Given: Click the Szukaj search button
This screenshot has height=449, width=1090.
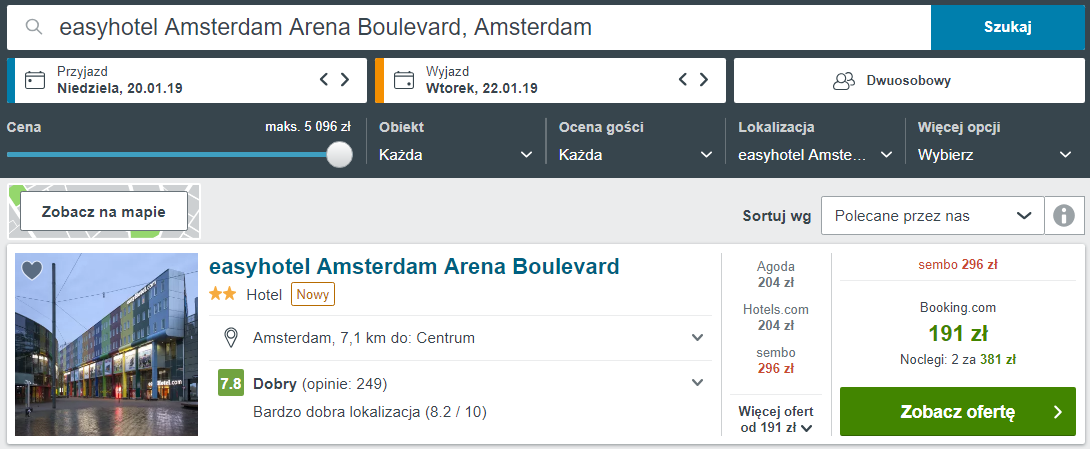Looking at the screenshot, I should point(1007,27).
